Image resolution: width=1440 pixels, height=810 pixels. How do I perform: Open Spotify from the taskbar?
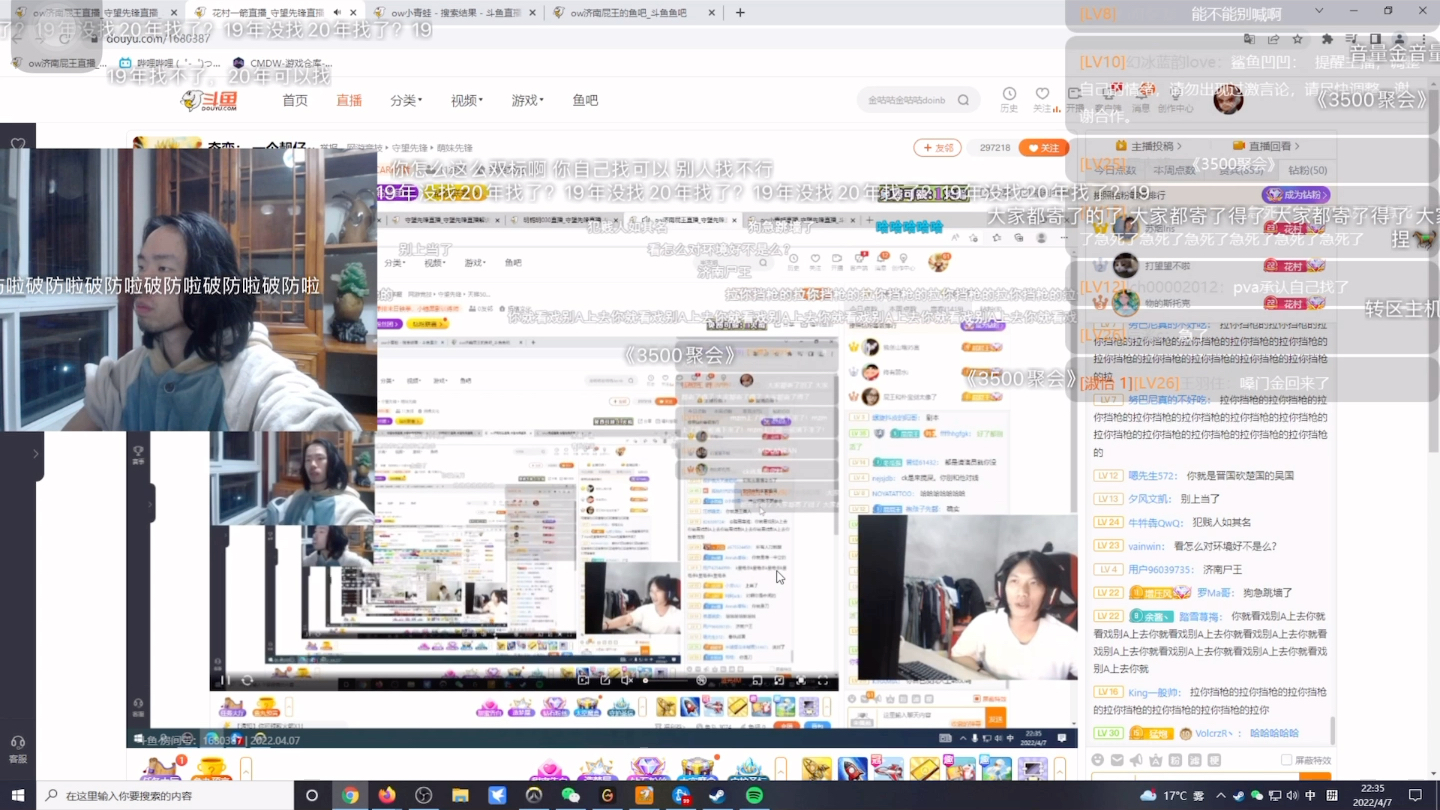[754, 796]
